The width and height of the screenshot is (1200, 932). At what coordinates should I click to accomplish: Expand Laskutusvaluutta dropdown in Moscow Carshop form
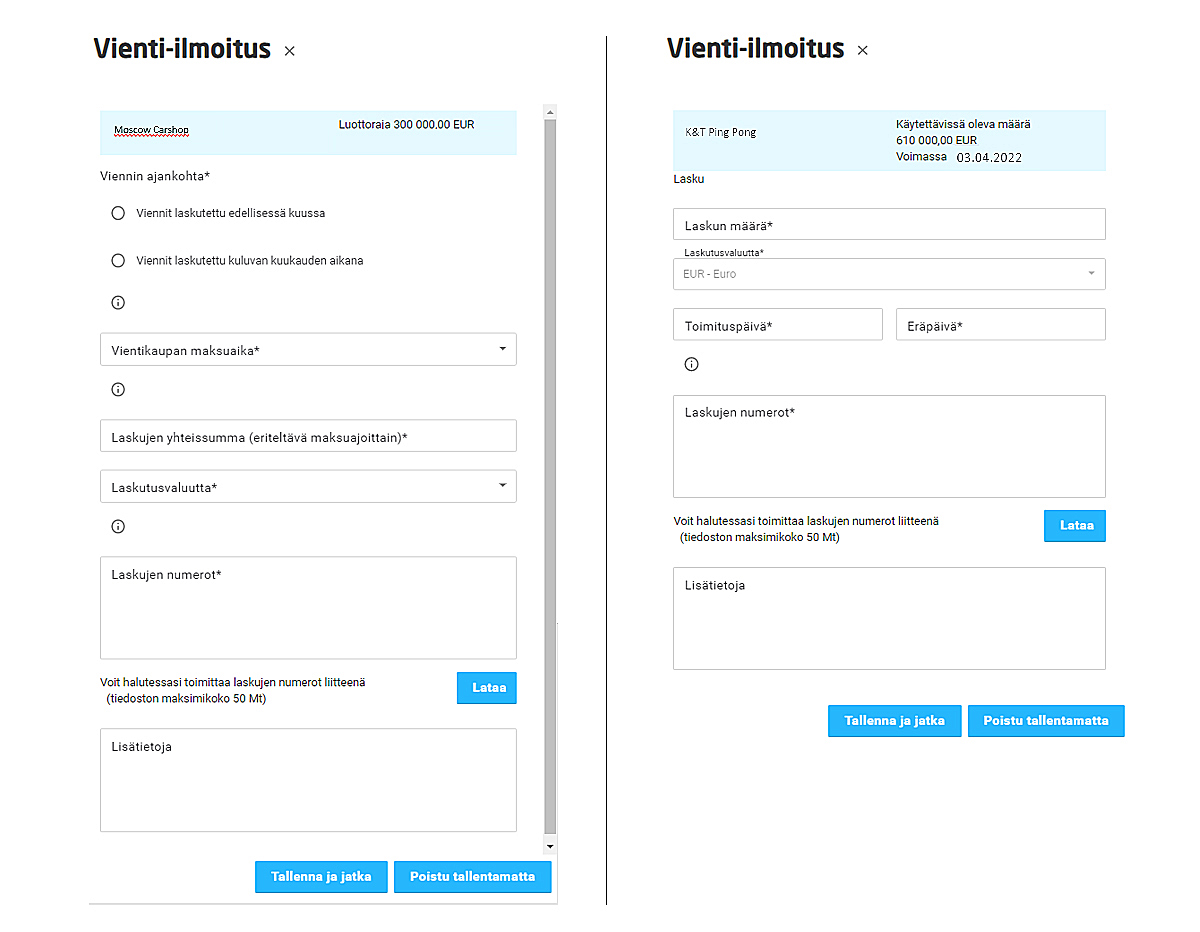pyautogui.click(x=308, y=487)
